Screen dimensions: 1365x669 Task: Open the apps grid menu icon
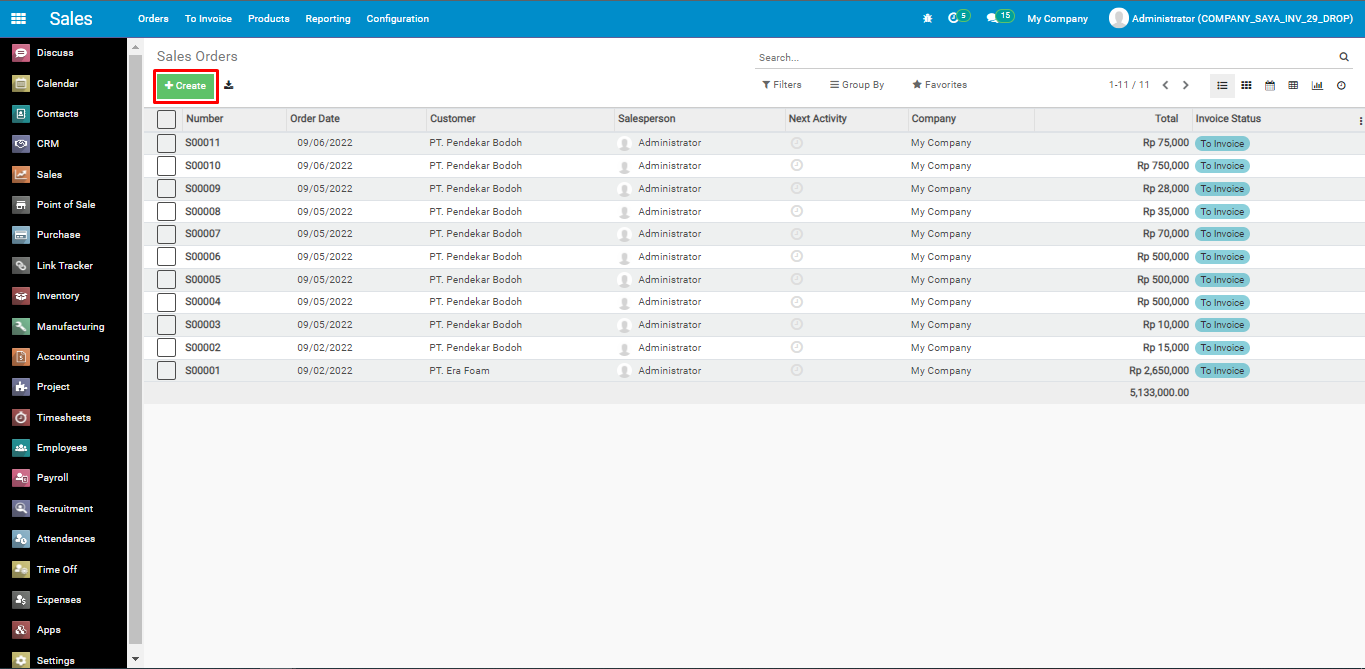coord(19,19)
